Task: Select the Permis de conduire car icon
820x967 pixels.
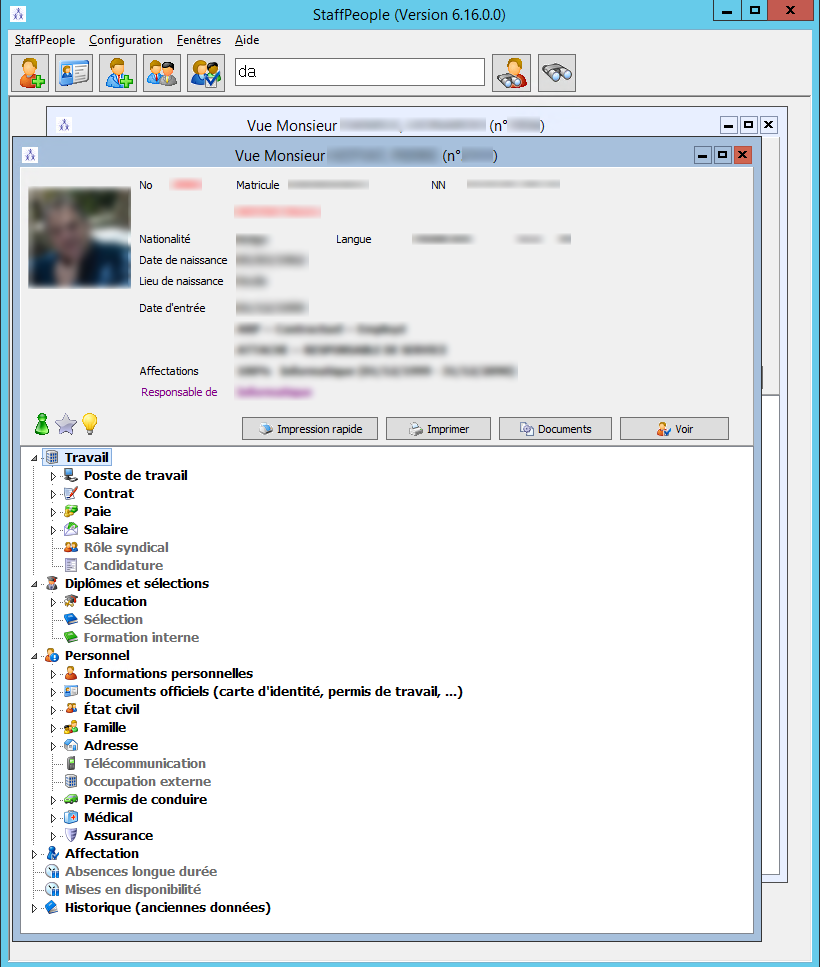Action: click(71, 799)
